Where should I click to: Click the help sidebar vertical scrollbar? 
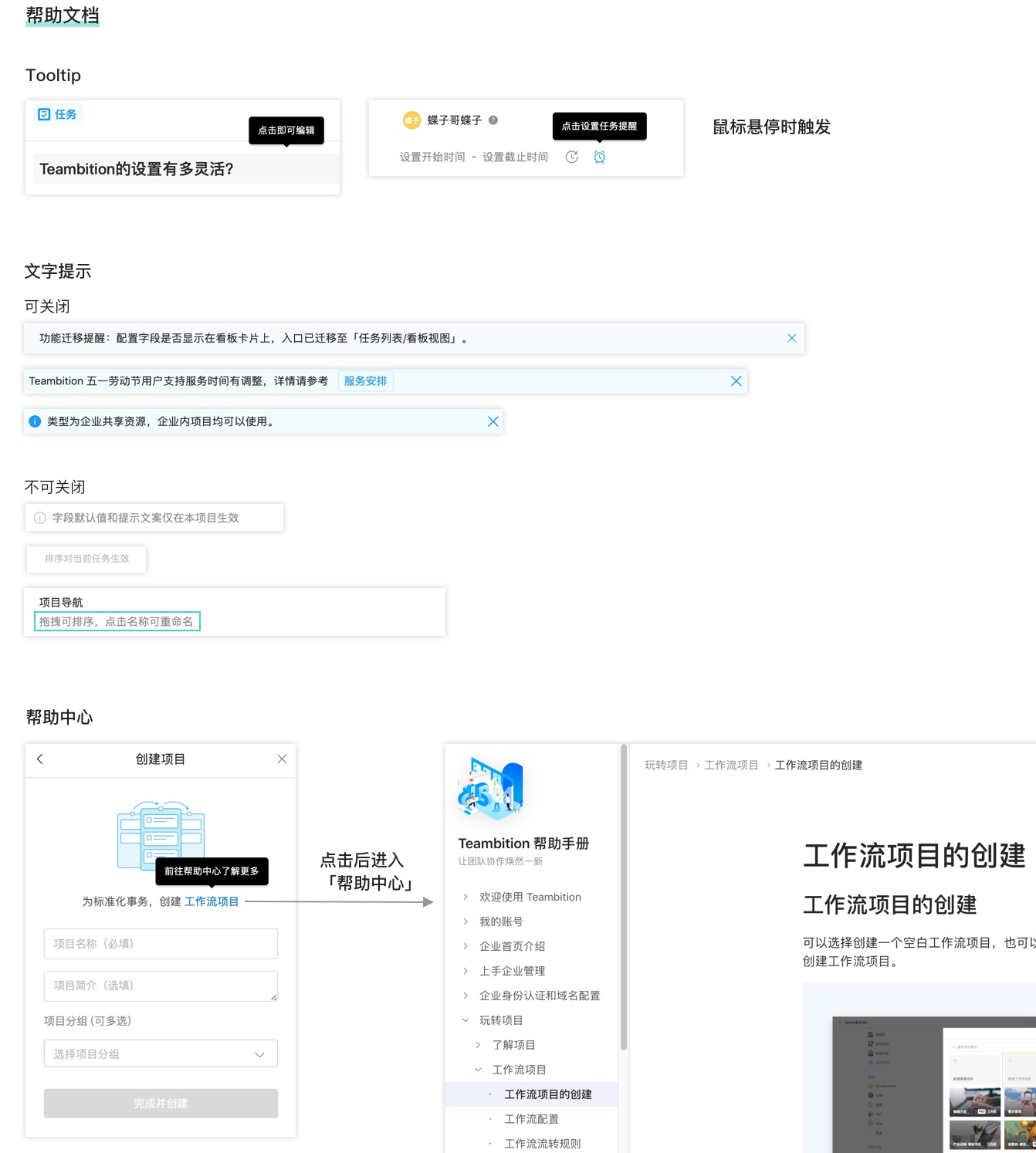pos(624,897)
